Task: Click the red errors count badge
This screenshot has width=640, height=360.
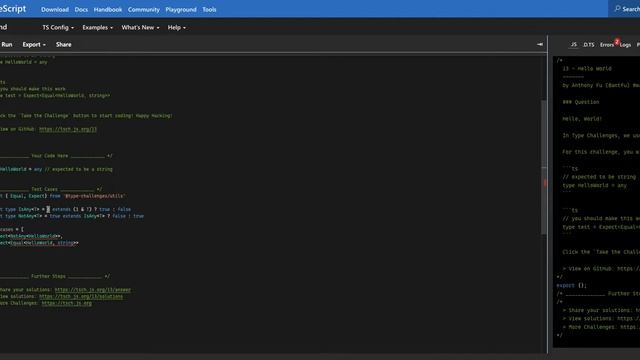Action: (x=617, y=41)
